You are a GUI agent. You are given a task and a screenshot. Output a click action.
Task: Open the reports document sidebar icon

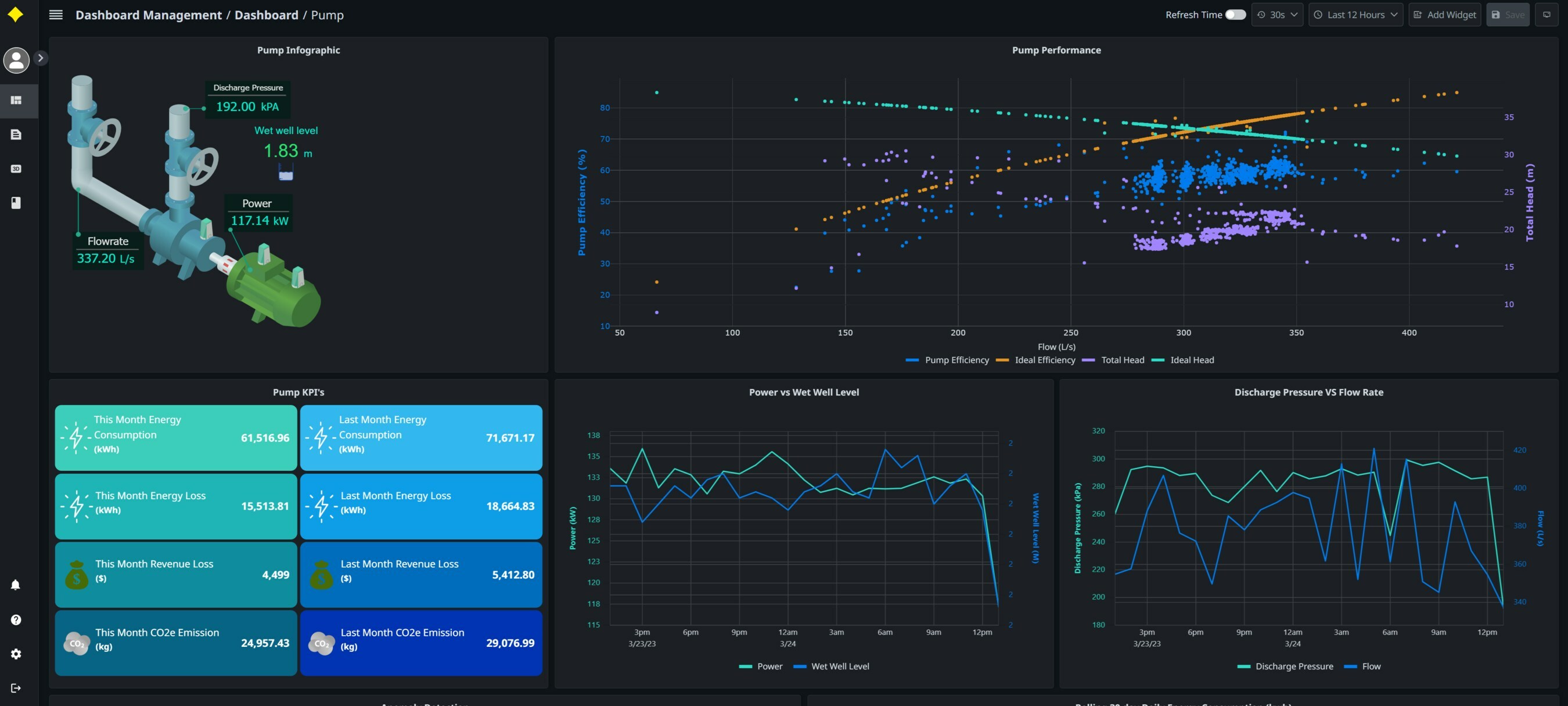click(16, 135)
